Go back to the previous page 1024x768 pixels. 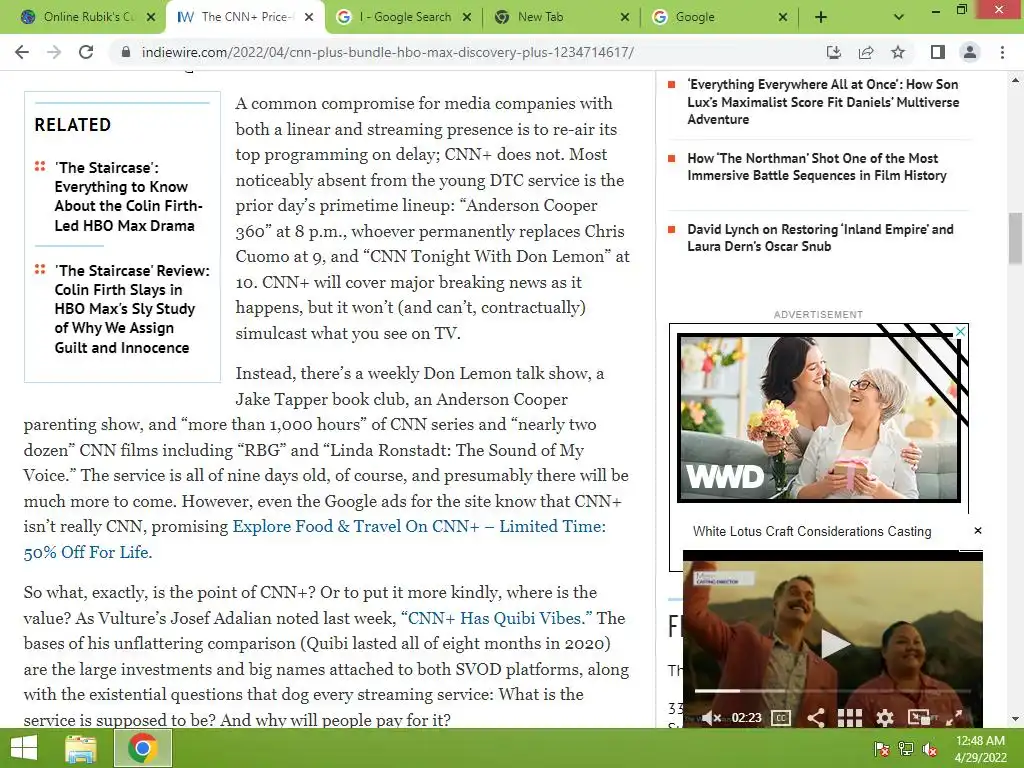22,52
